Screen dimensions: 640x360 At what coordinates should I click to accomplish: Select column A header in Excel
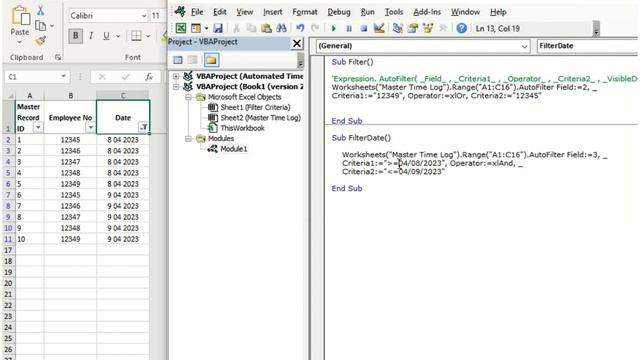29,96
